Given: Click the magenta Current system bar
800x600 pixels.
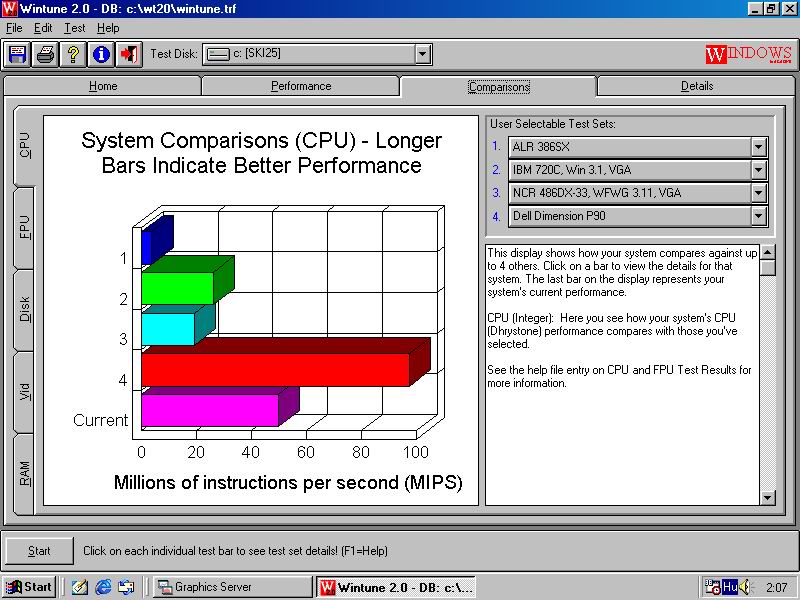Looking at the screenshot, I should click(x=210, y=410).
